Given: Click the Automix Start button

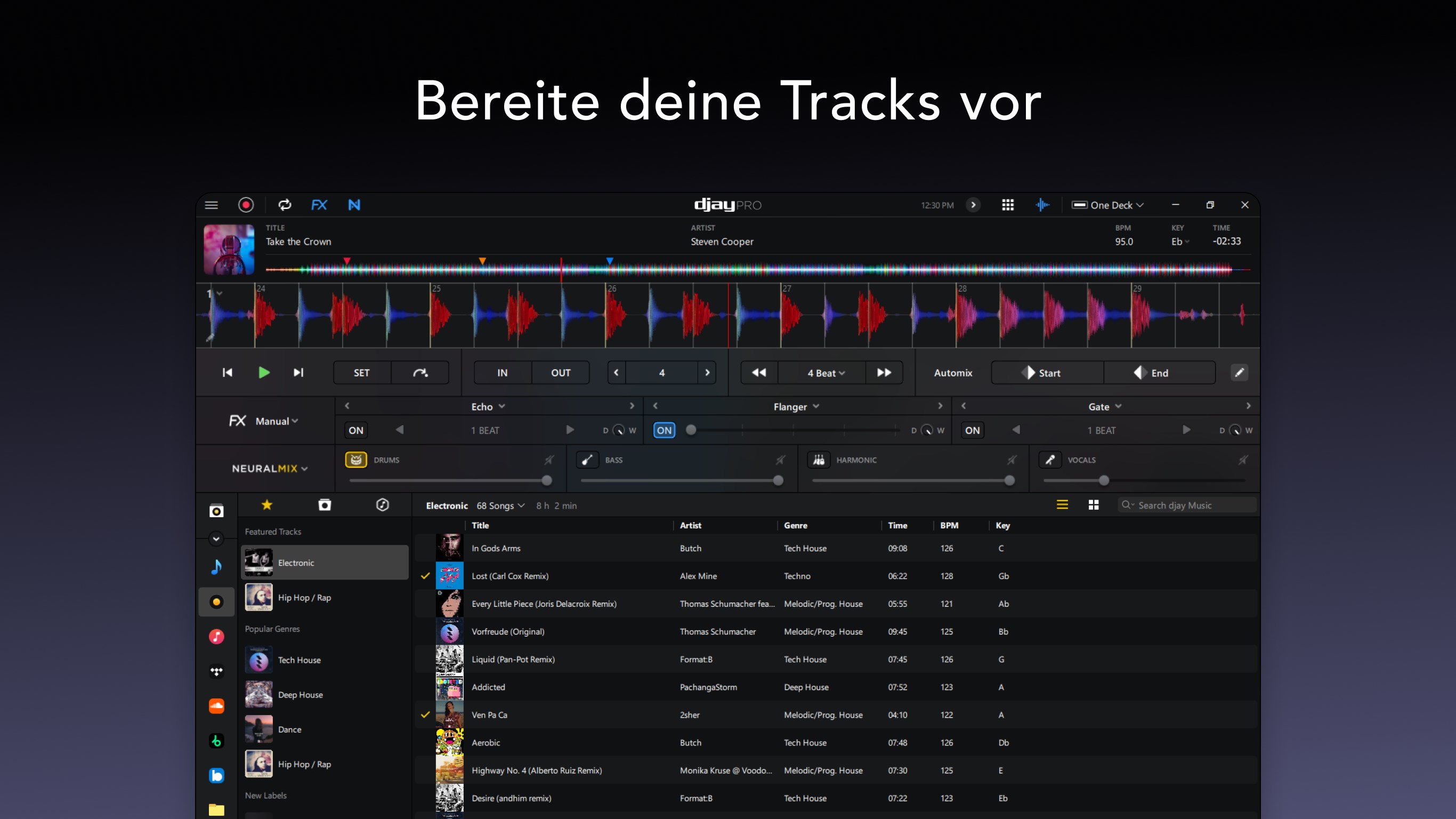Looking at the screenshot, I should tap(1047, 373).
